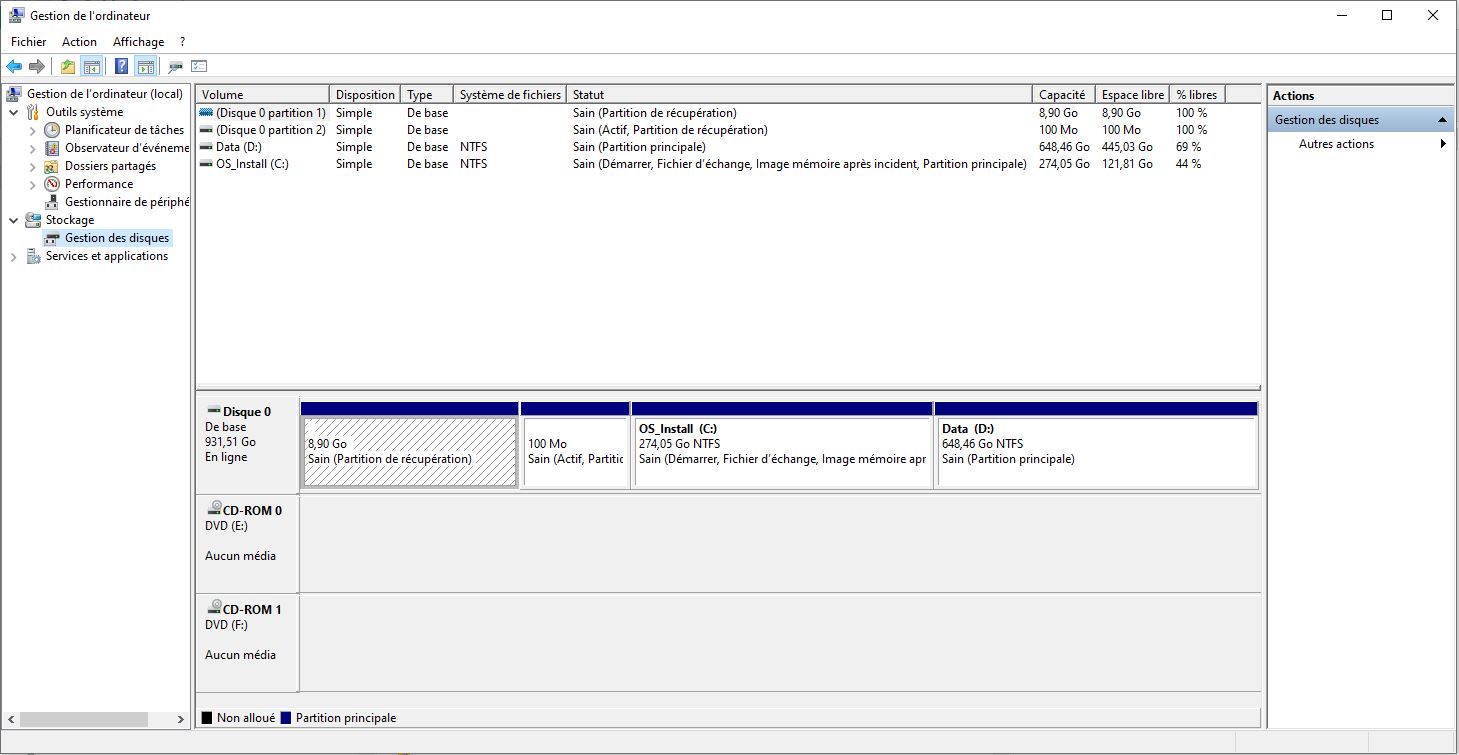Expand the Planificateur de tâches node
Viewport: 1459px width, 755px height.
[33, 130]
